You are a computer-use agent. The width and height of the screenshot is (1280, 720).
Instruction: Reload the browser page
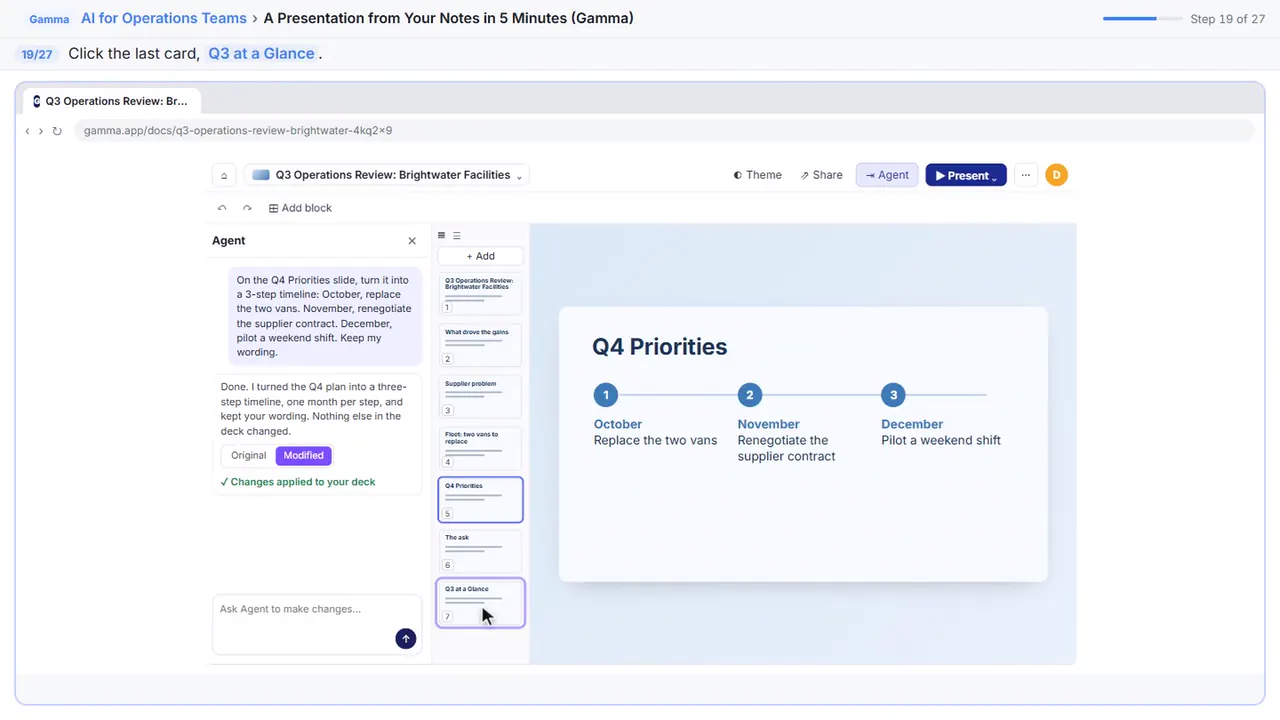tap(57, 131)
